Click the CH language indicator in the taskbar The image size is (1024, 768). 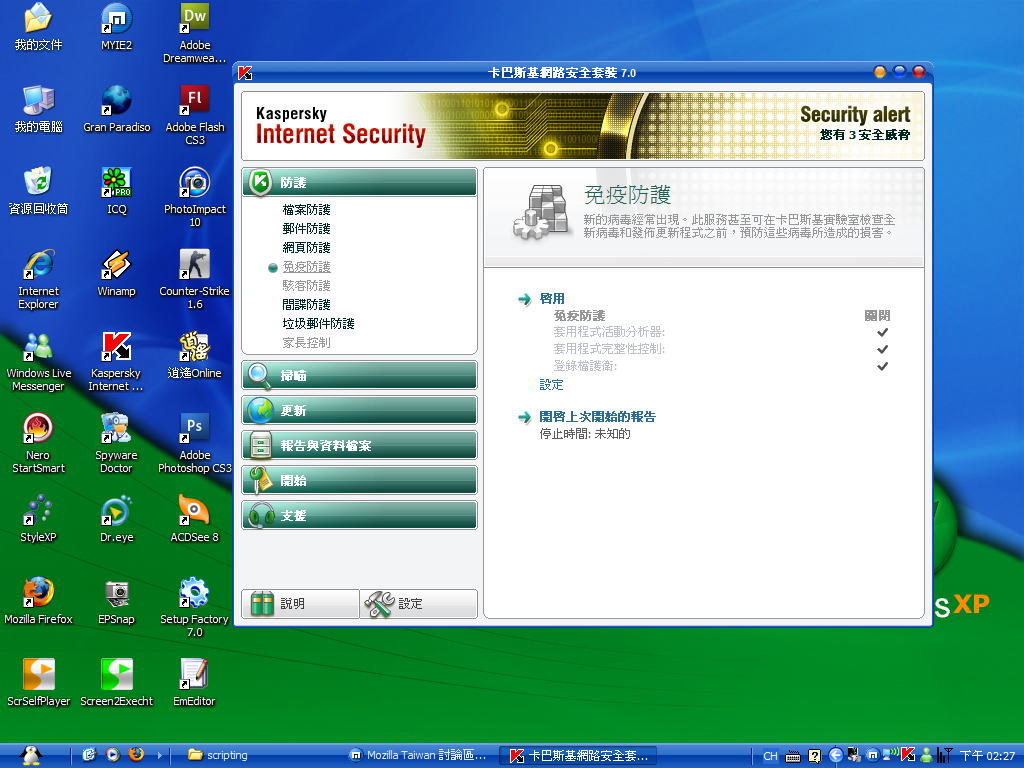[x=771, y=756]
